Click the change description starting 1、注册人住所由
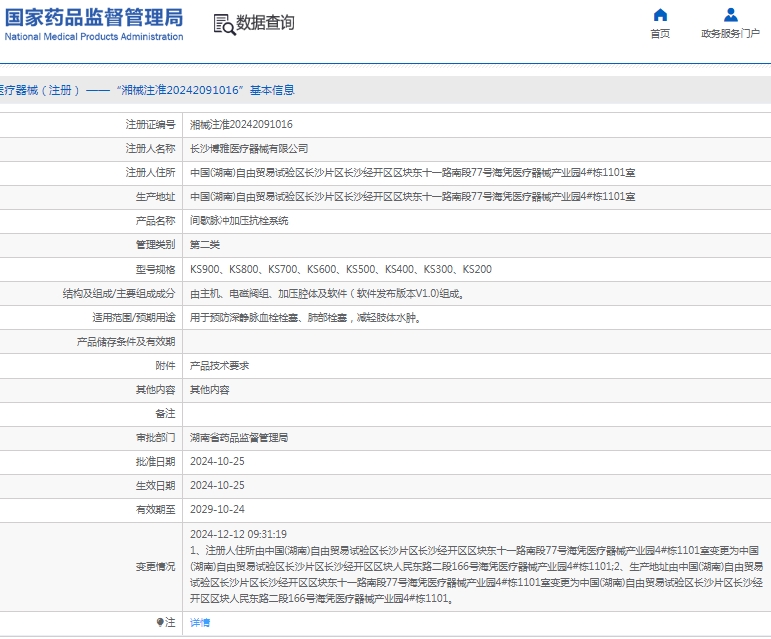The width and height of the screenshot is (771, 639). click(476, 575)
